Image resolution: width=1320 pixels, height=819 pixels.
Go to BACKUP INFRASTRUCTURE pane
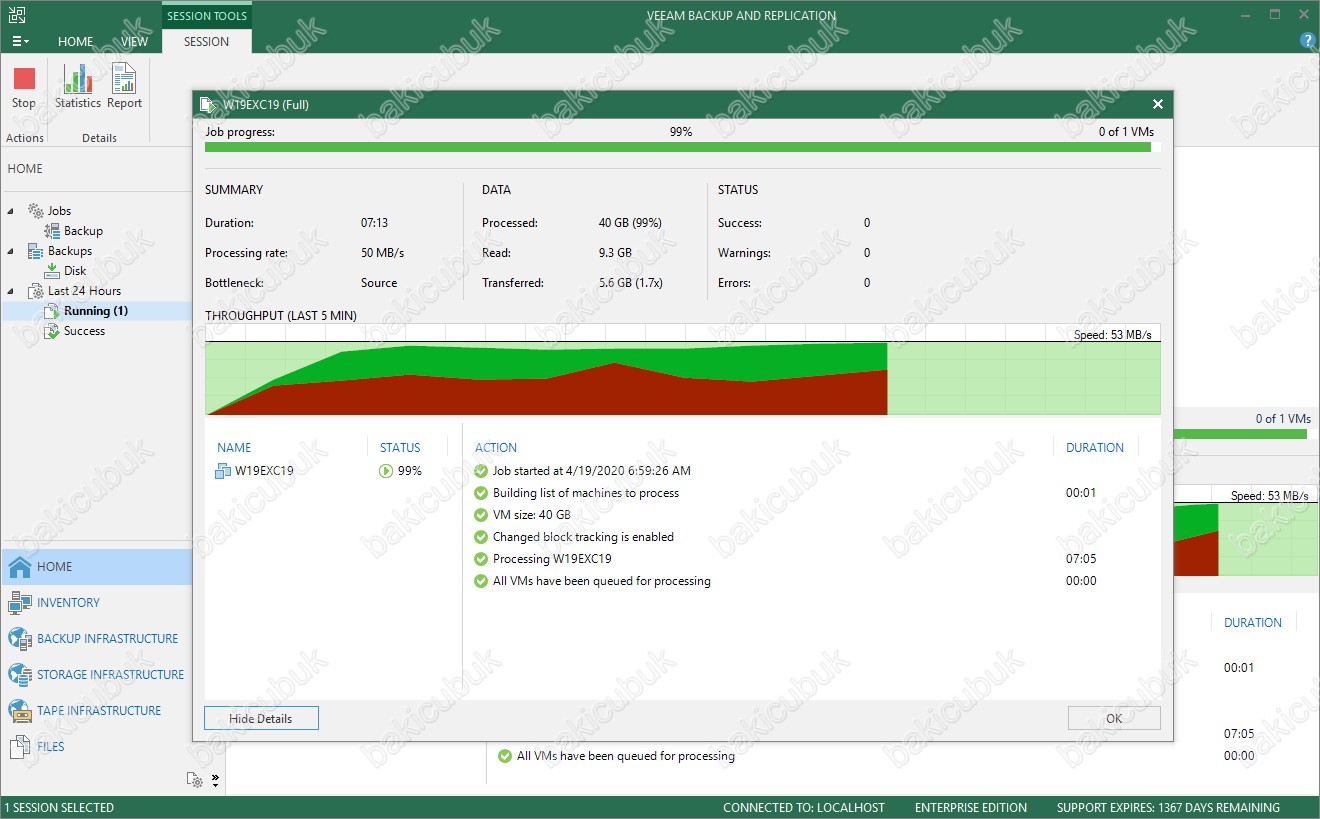coord(96,639)
